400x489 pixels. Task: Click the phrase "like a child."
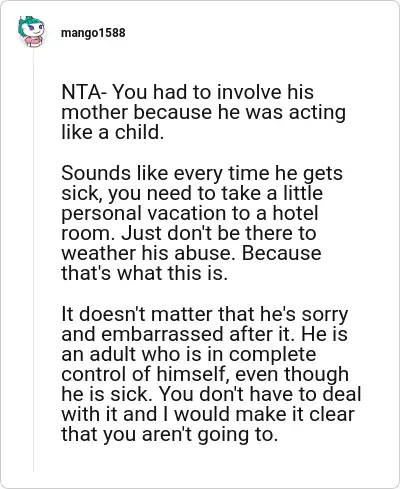click(x=113, y=132)
